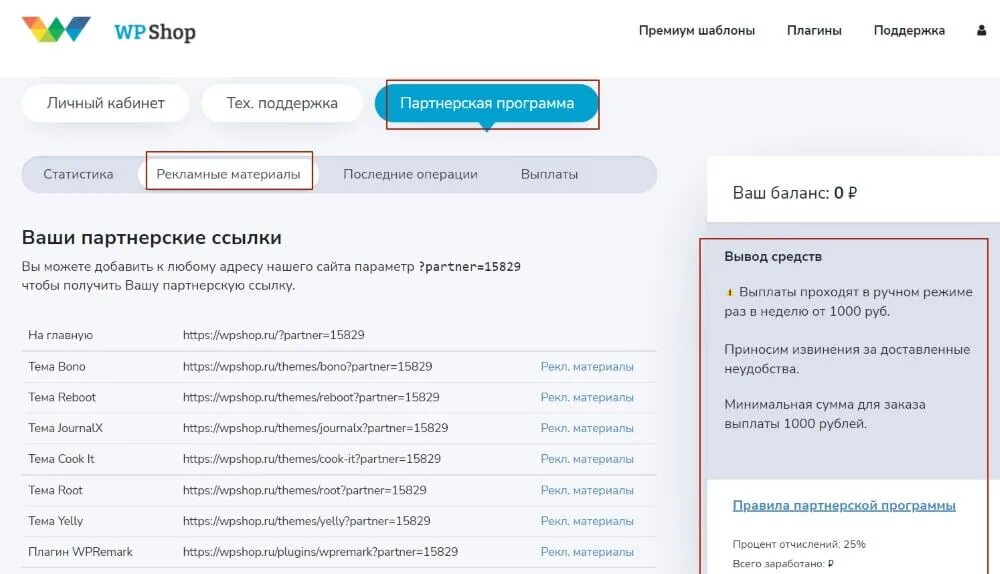Click the Вывод средств heading
Image resolution: width=1000 pixels, height=574 pixels.
pos(773,256)
